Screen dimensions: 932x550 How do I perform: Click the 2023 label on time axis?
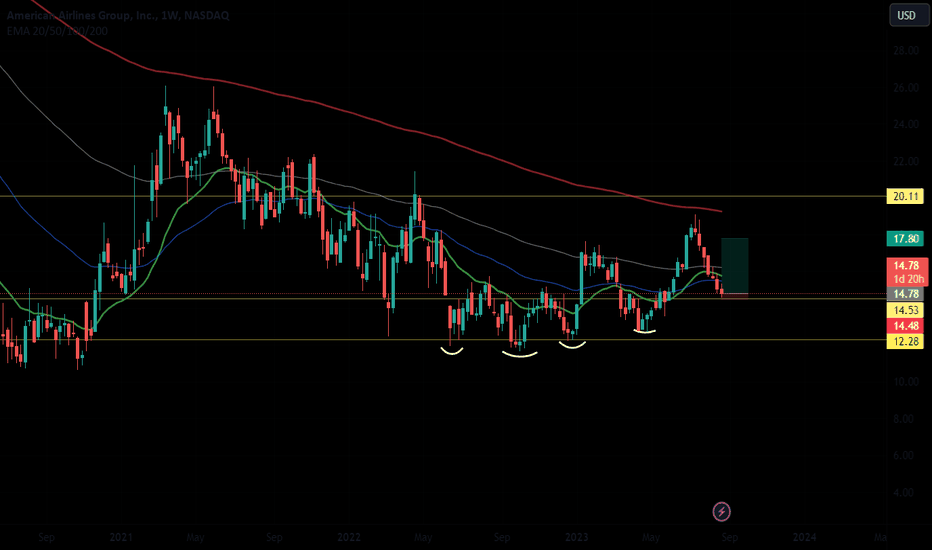pyautogui.click(x=577, y=538)
